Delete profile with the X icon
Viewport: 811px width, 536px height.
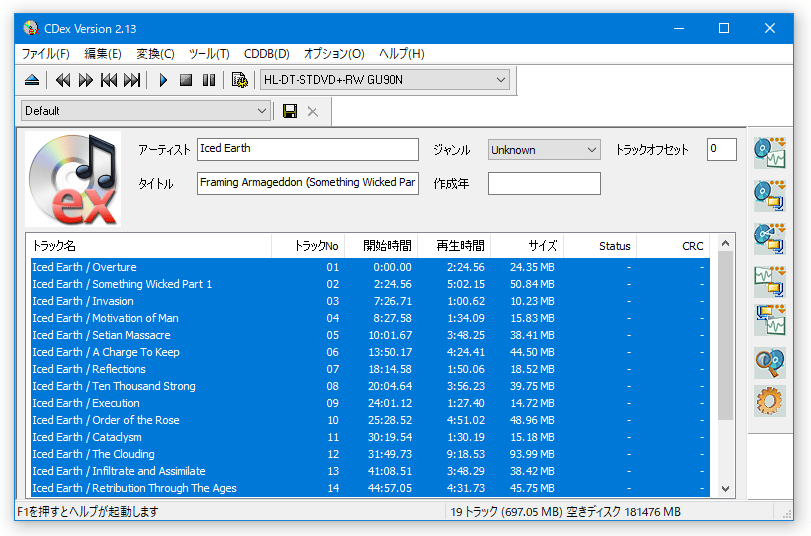[x=312, y=111]
